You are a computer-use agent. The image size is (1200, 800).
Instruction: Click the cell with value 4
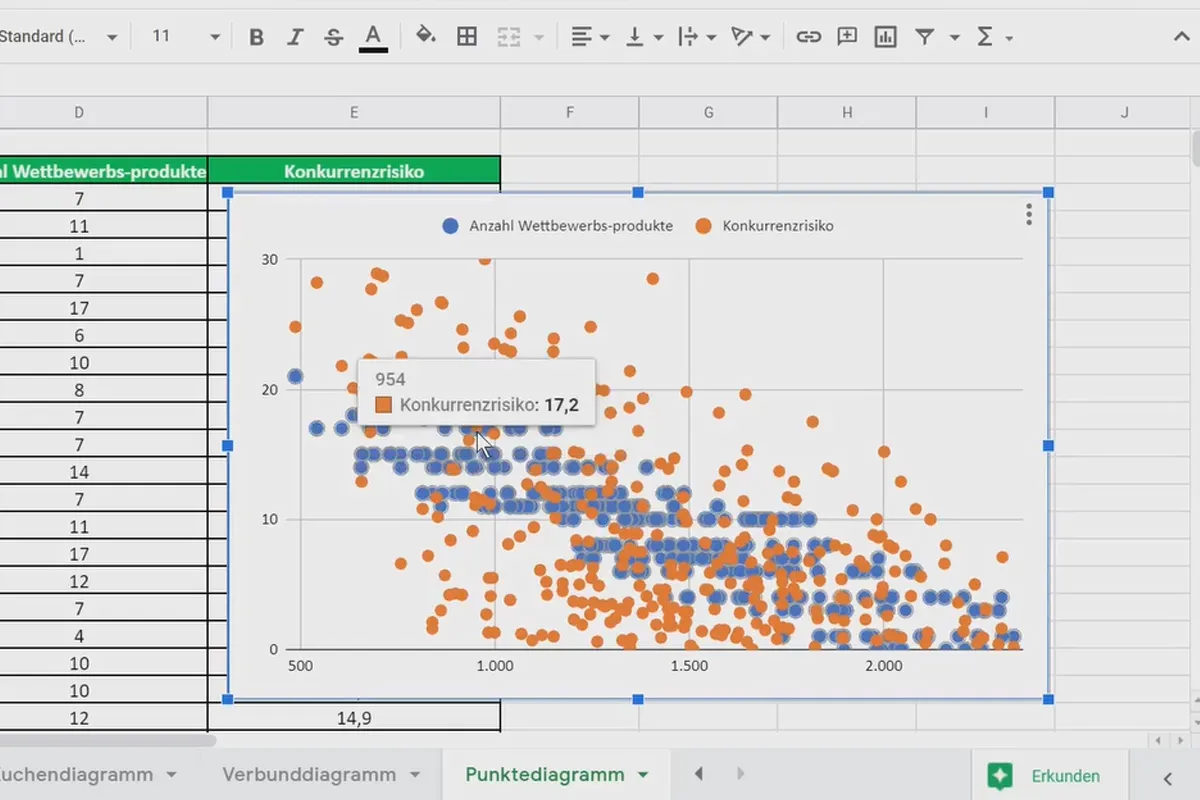(79, 636)
